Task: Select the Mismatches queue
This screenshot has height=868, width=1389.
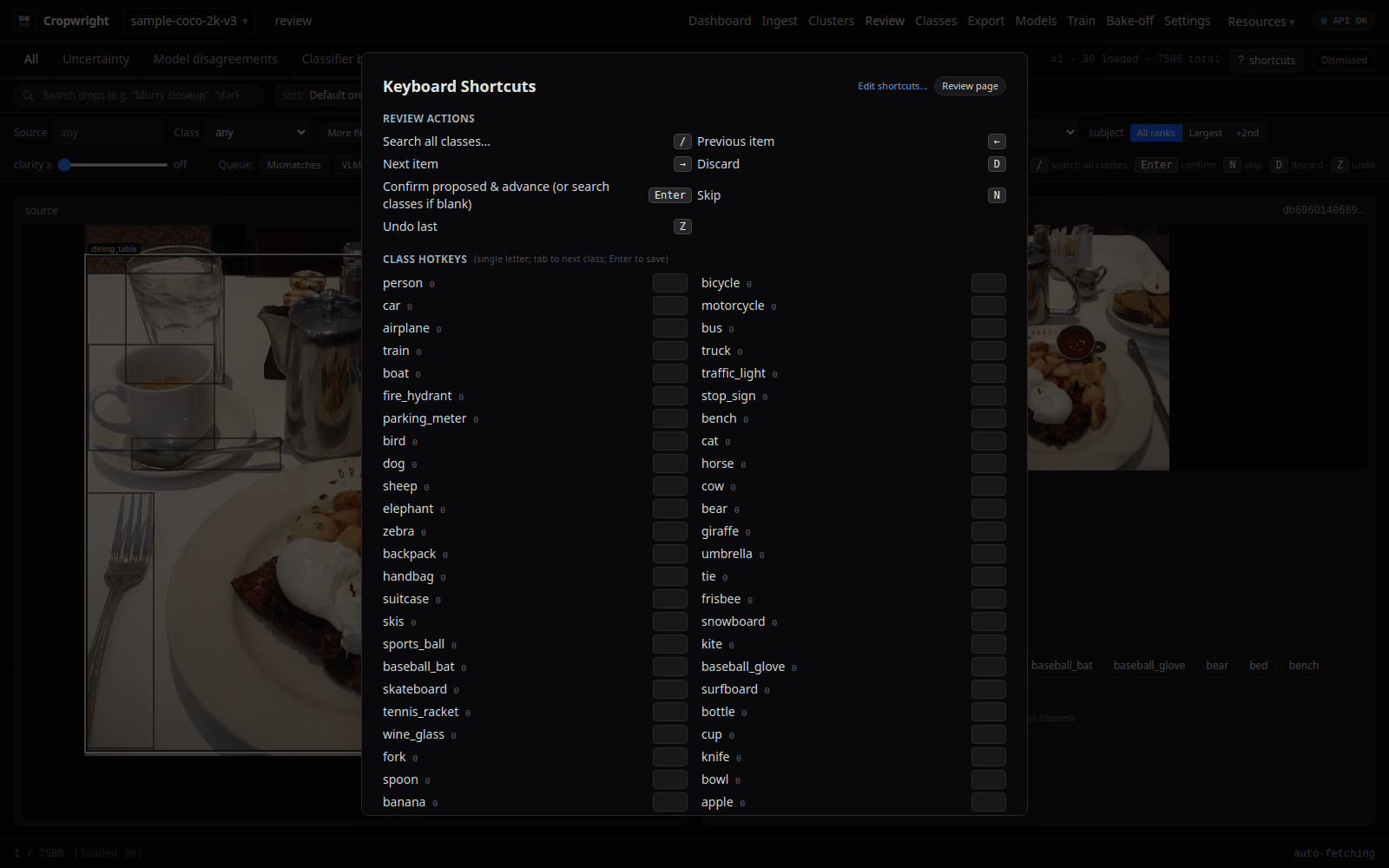Action: (293, 165)
